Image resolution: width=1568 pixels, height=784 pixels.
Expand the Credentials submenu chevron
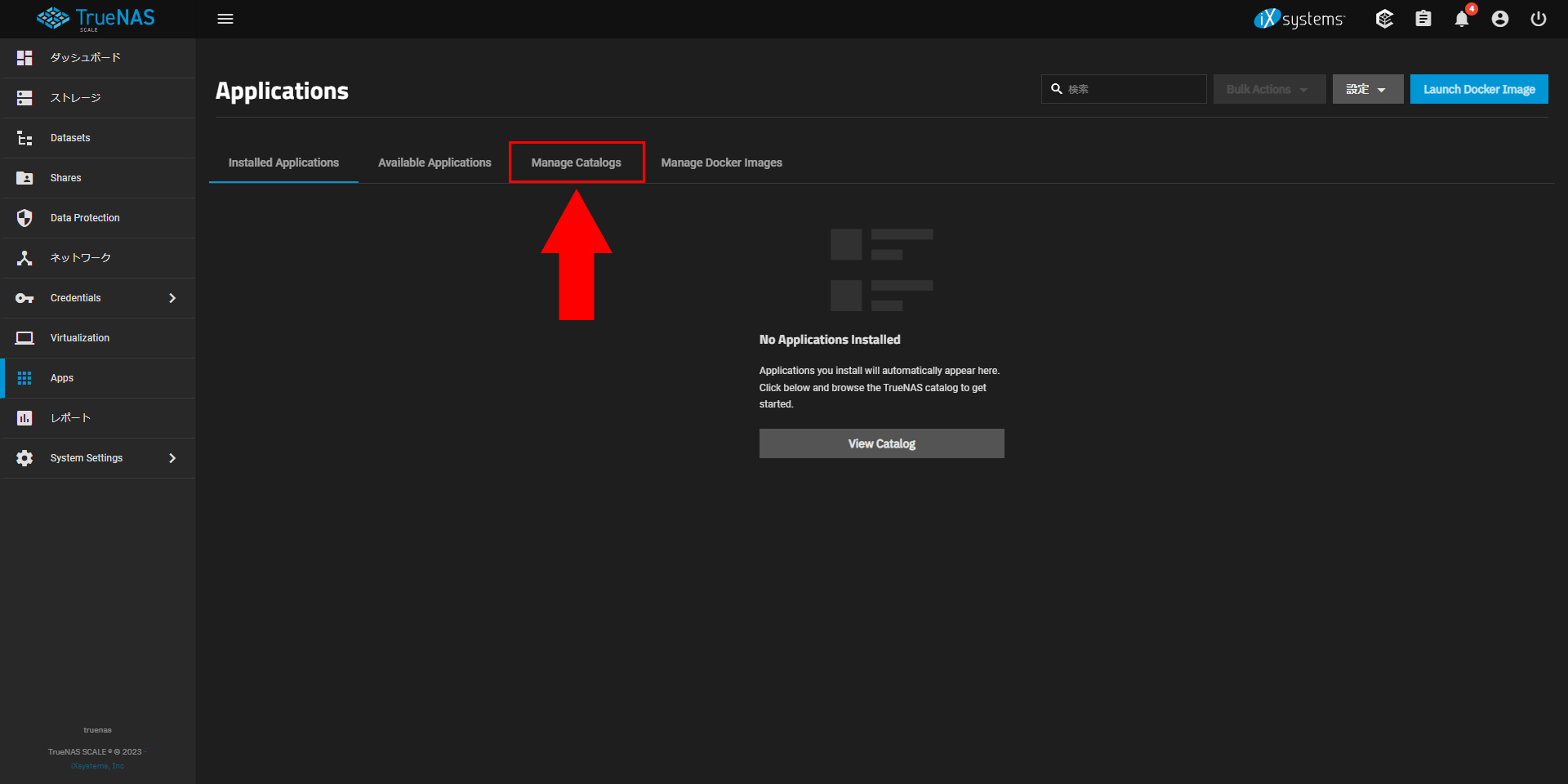click(x=172, y=298)
